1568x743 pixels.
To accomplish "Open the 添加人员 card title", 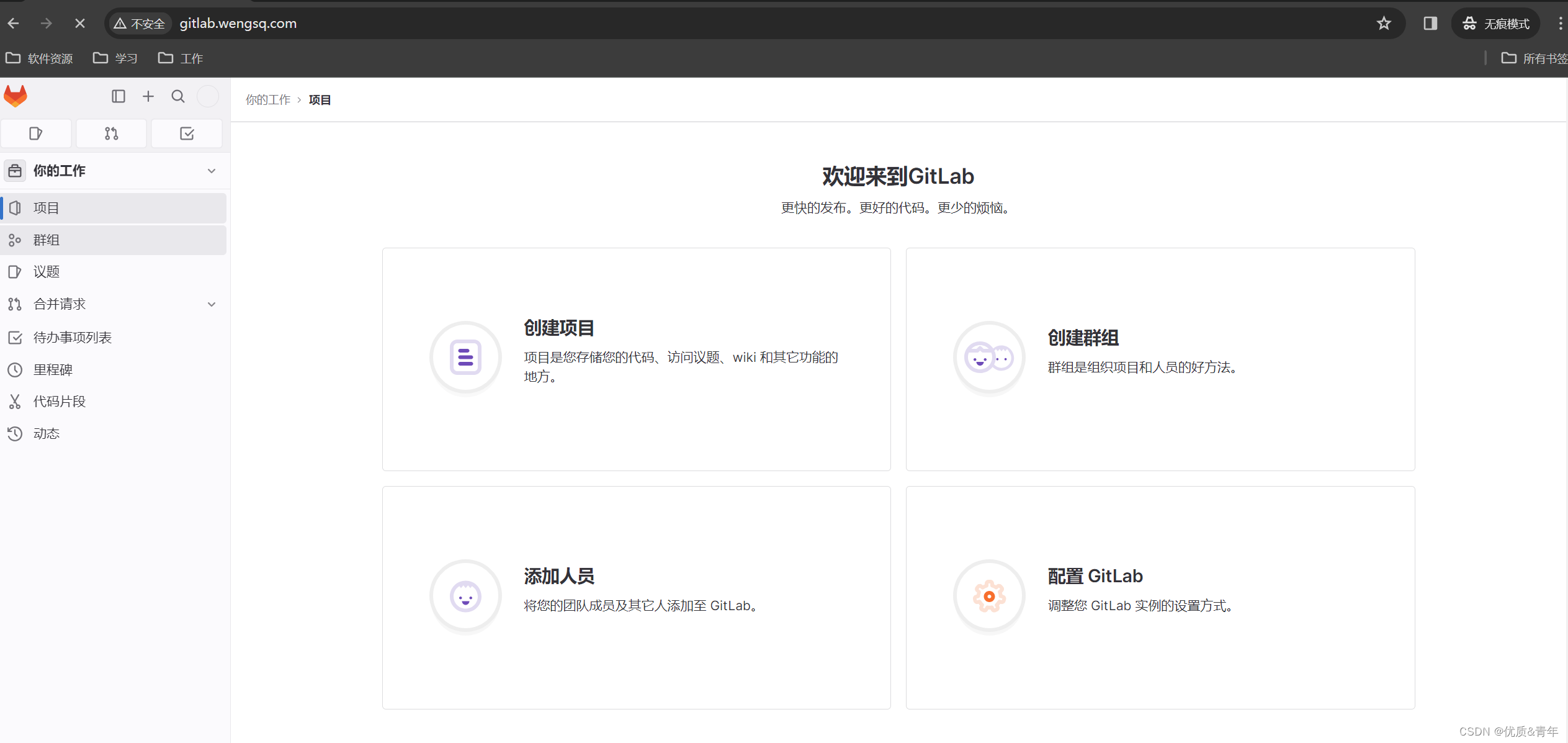I will (559, 576).
